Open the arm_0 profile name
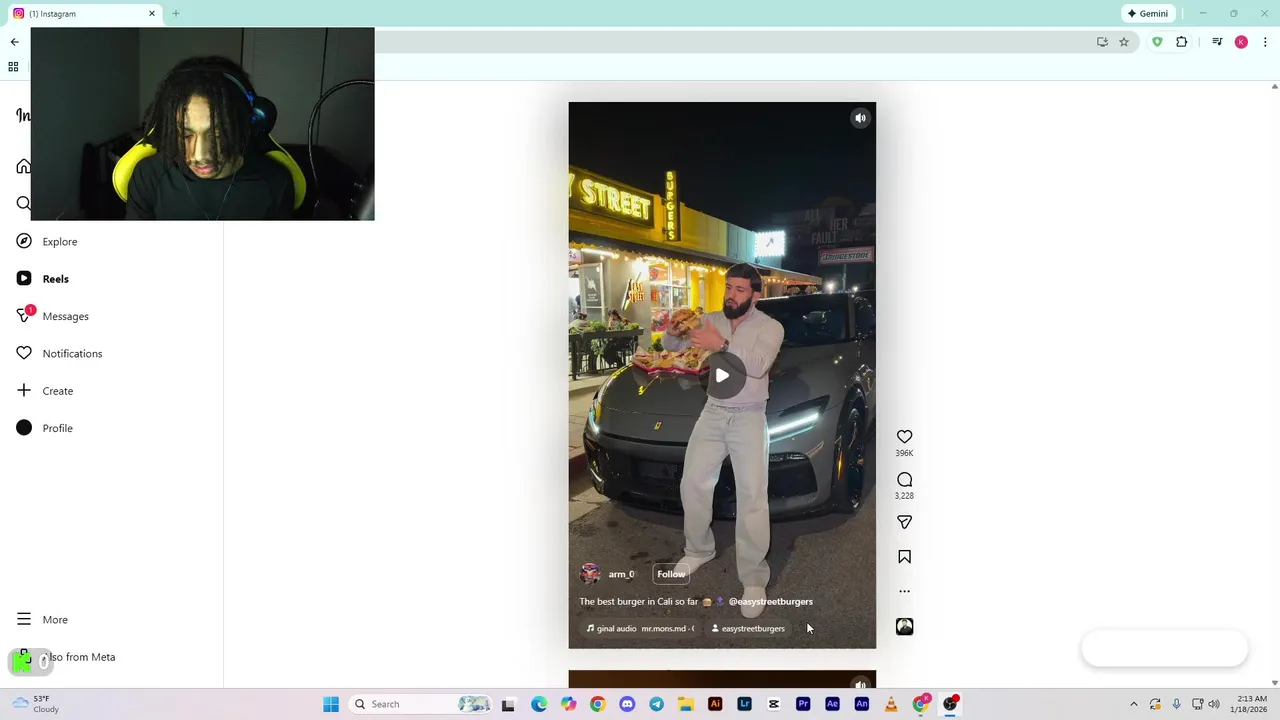 tap(621, 574)
